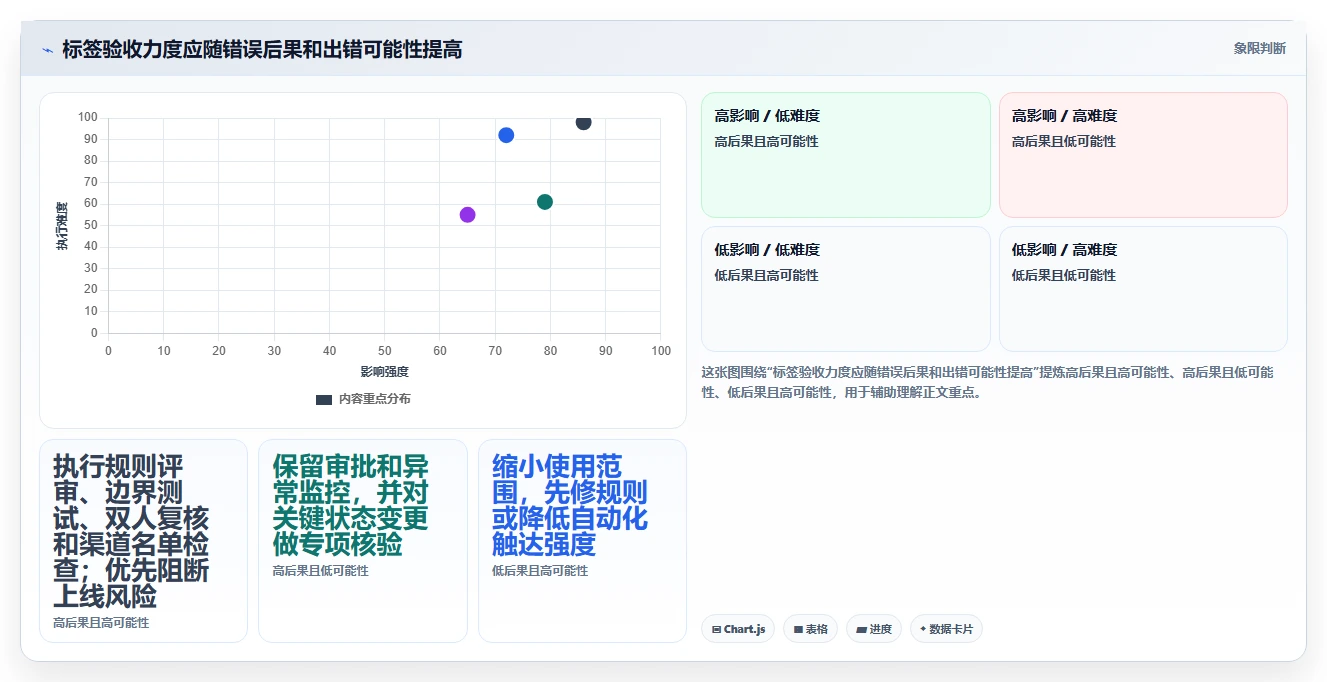The image size is (1327, 682).
Task: Select the 高影响 / 高难度 quadrant card
Action: pyautogui.click(x=1143, y=155)
